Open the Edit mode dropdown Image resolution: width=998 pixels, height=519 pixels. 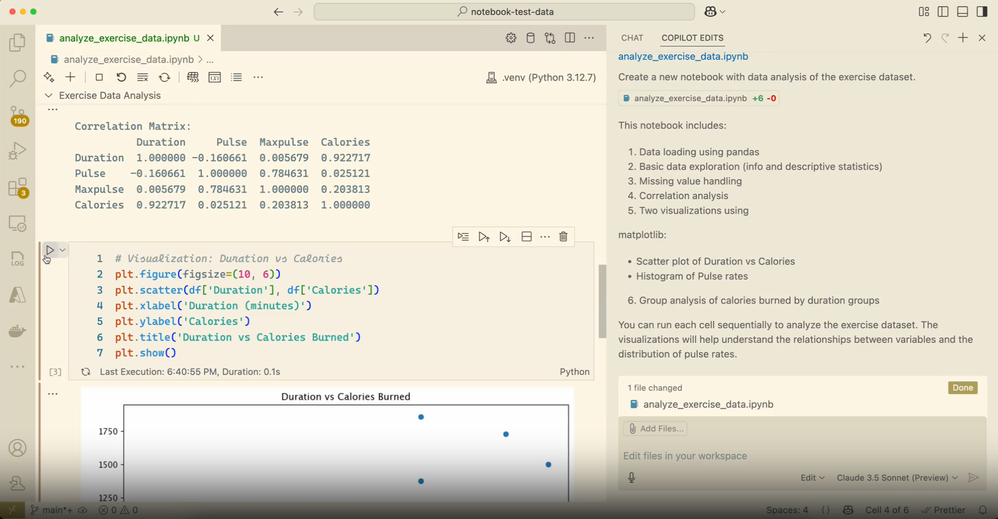tap(812, 478)
